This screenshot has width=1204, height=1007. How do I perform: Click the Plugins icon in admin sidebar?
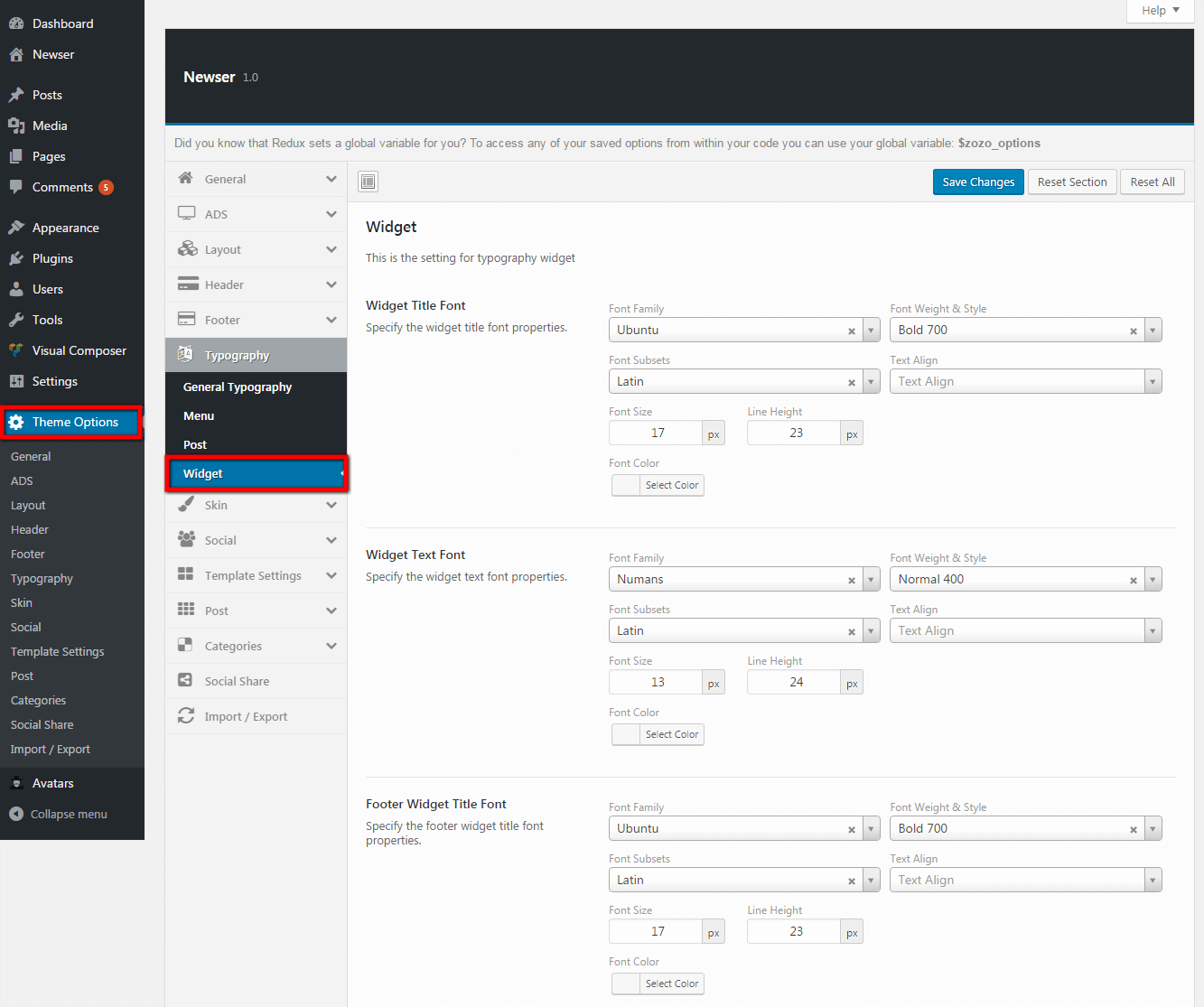click(16, 258)
